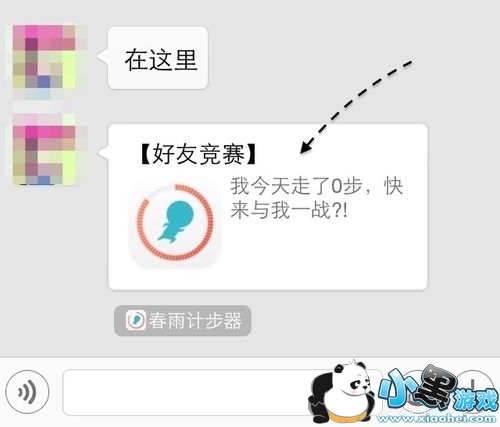Click the 小黑 logo characters

pyautogui.click(x=417, y=387)
